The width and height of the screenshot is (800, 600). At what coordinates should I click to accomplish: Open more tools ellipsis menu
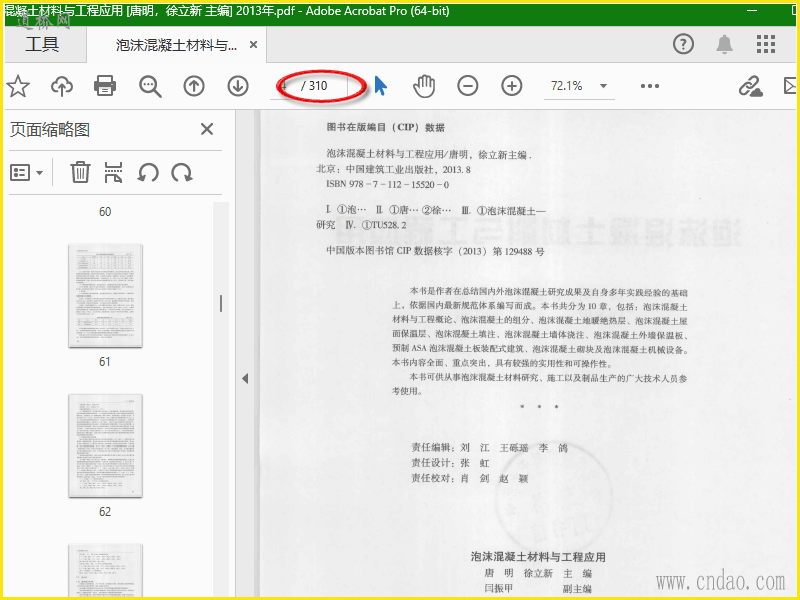click(x=649, y=86)
